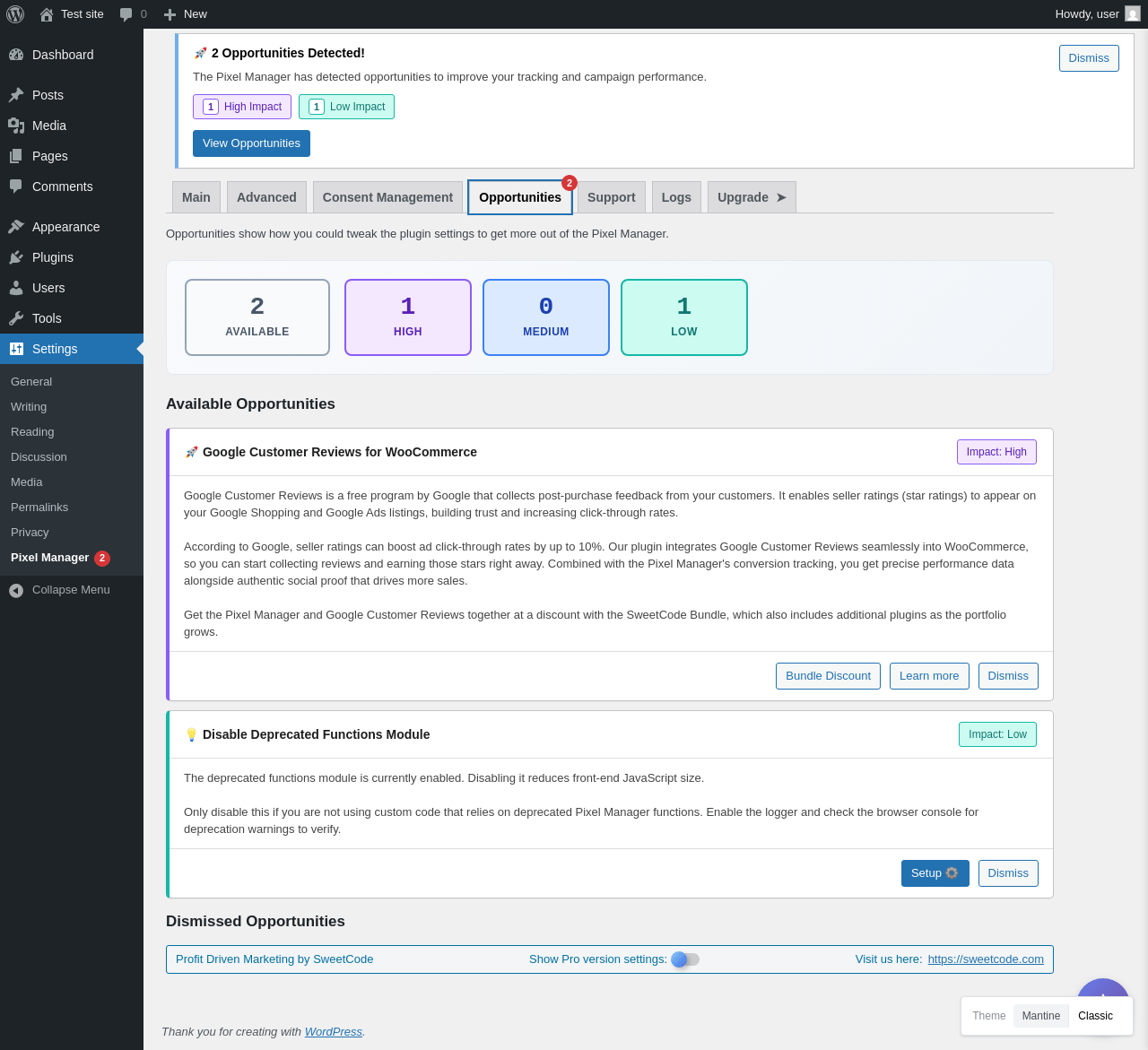Click the High Impact badge in notice

pyautogui.click(x=242, y=107)
